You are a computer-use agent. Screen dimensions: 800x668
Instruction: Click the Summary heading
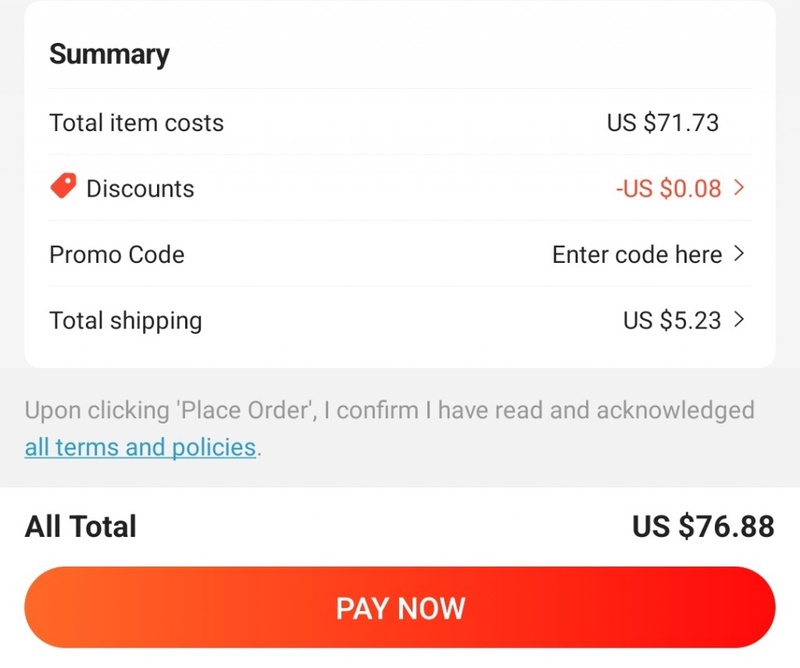pyautogui.click(x=109, y=54)
